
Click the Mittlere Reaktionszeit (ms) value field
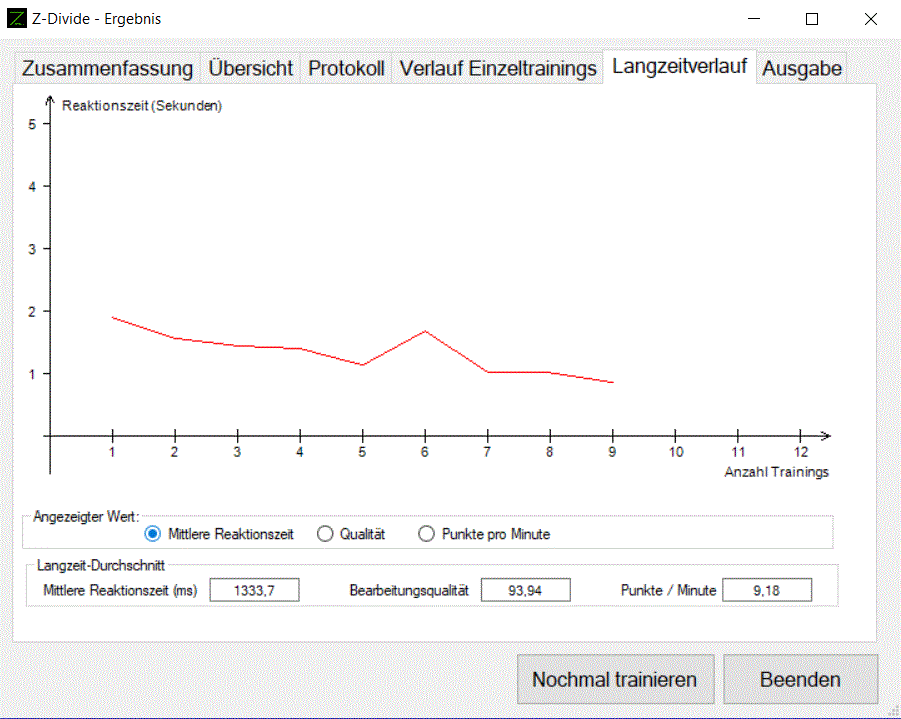point(254,590)
